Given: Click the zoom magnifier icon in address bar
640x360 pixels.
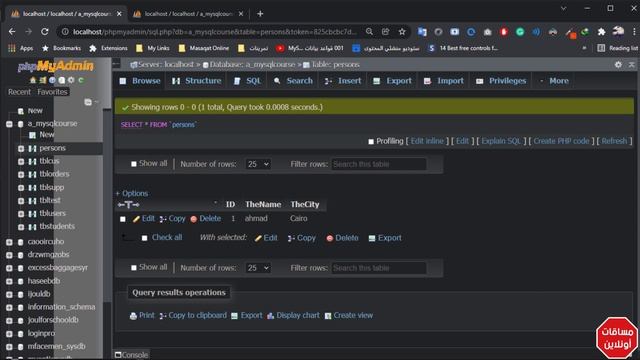Looking at the screenshot, I should pos(369,31).
